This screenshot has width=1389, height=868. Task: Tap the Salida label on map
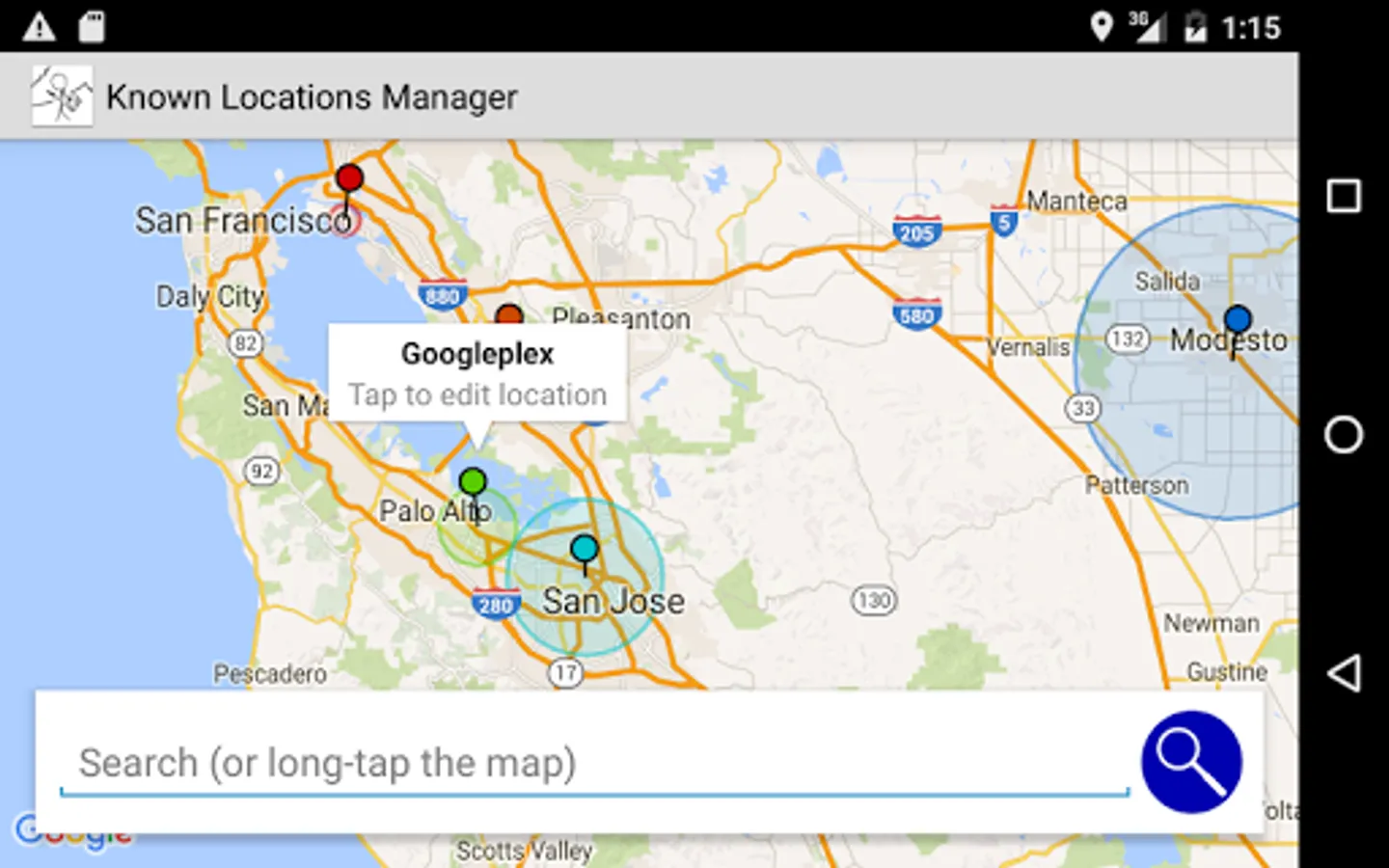(x=1167, y=281)
